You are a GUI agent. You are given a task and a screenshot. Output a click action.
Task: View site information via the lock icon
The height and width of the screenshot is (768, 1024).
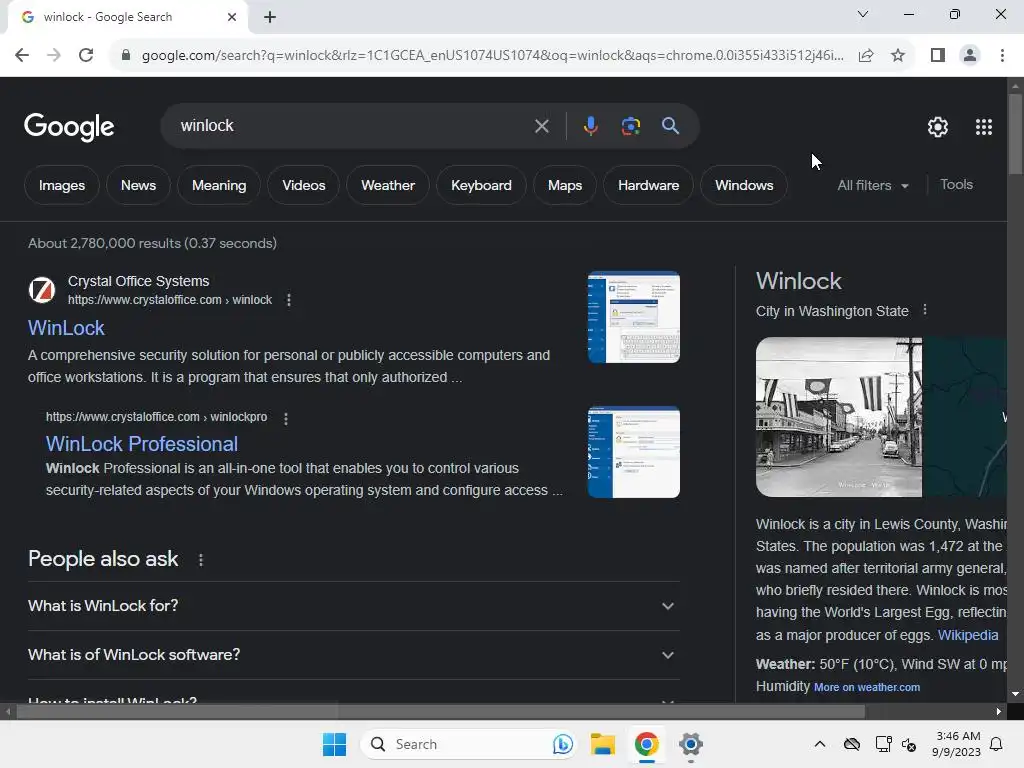click(126, 56)
